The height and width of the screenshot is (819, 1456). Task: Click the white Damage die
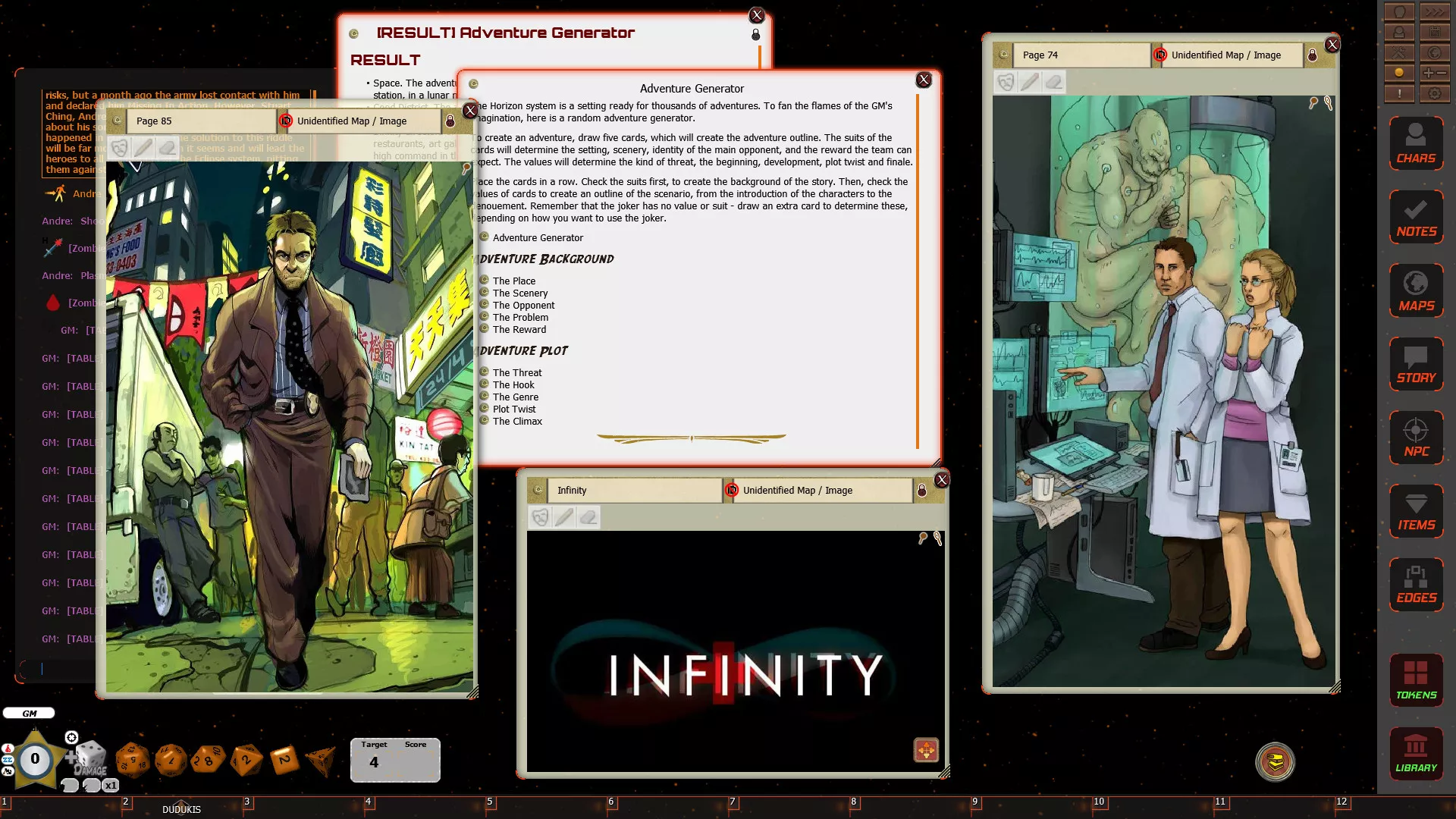pyautogui.click(x=91, y=758)
